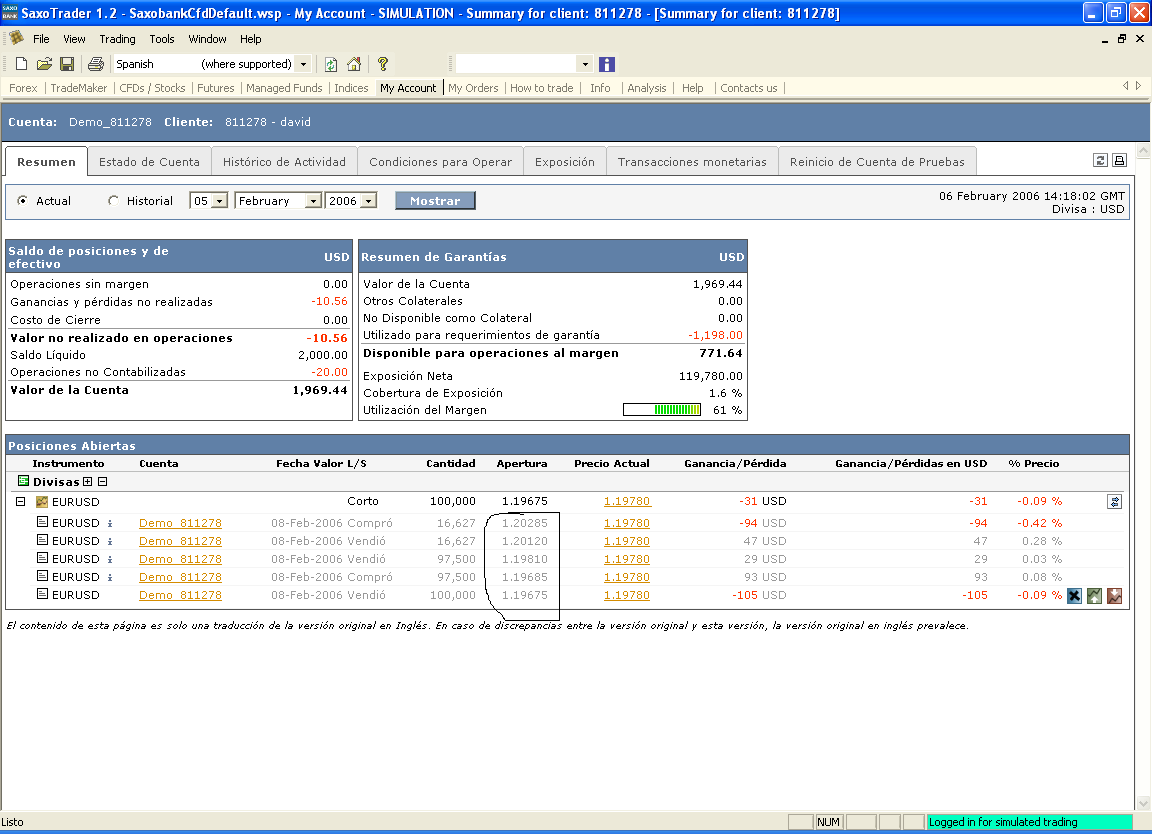Click the EURUSD chart icon in Corto row
Image resolution: width=1152 pixels, height=834 pixels.
pyautogui.click(x=42, y=502)
